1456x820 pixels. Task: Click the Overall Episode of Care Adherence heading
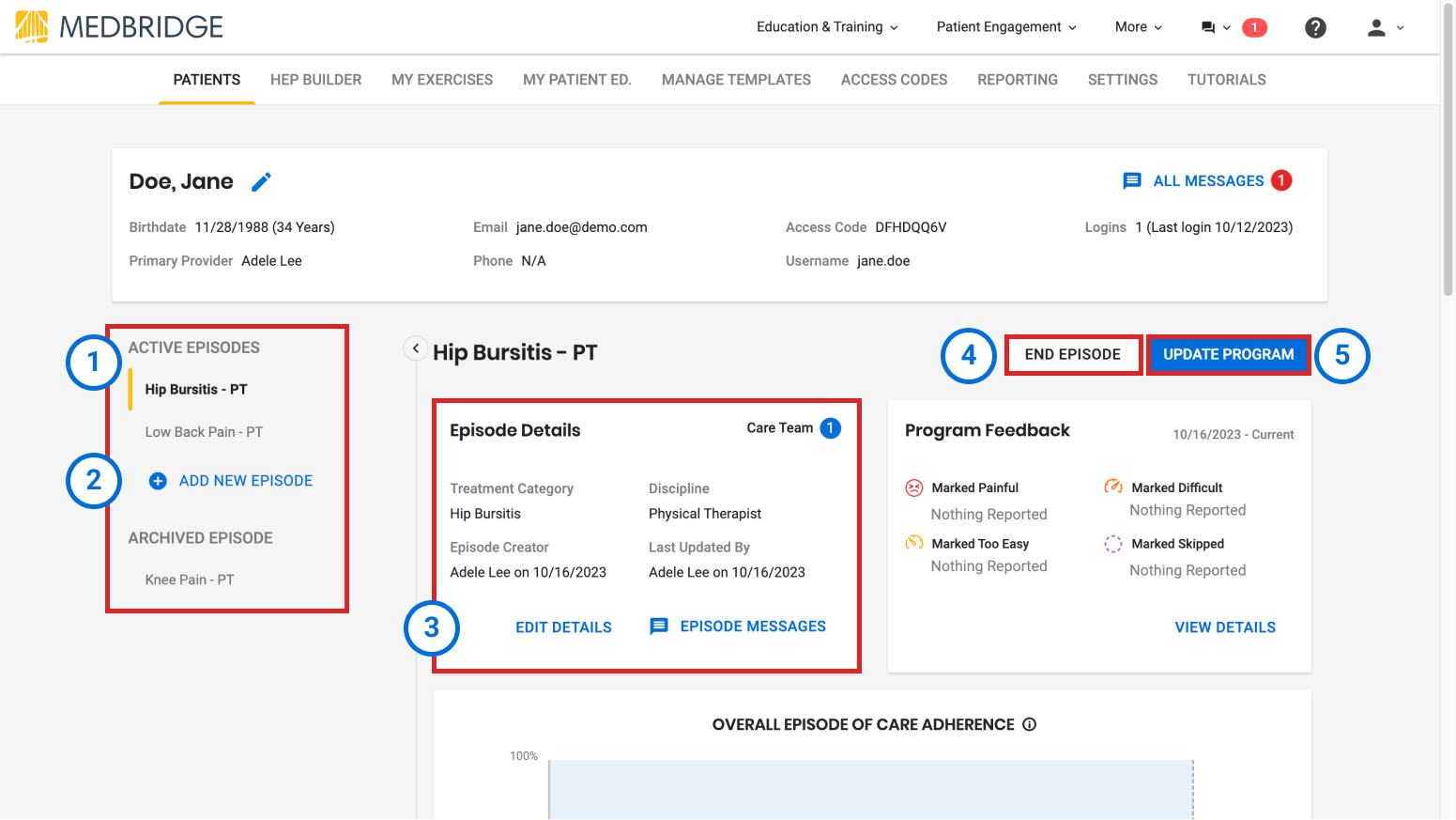click(863, 724)
